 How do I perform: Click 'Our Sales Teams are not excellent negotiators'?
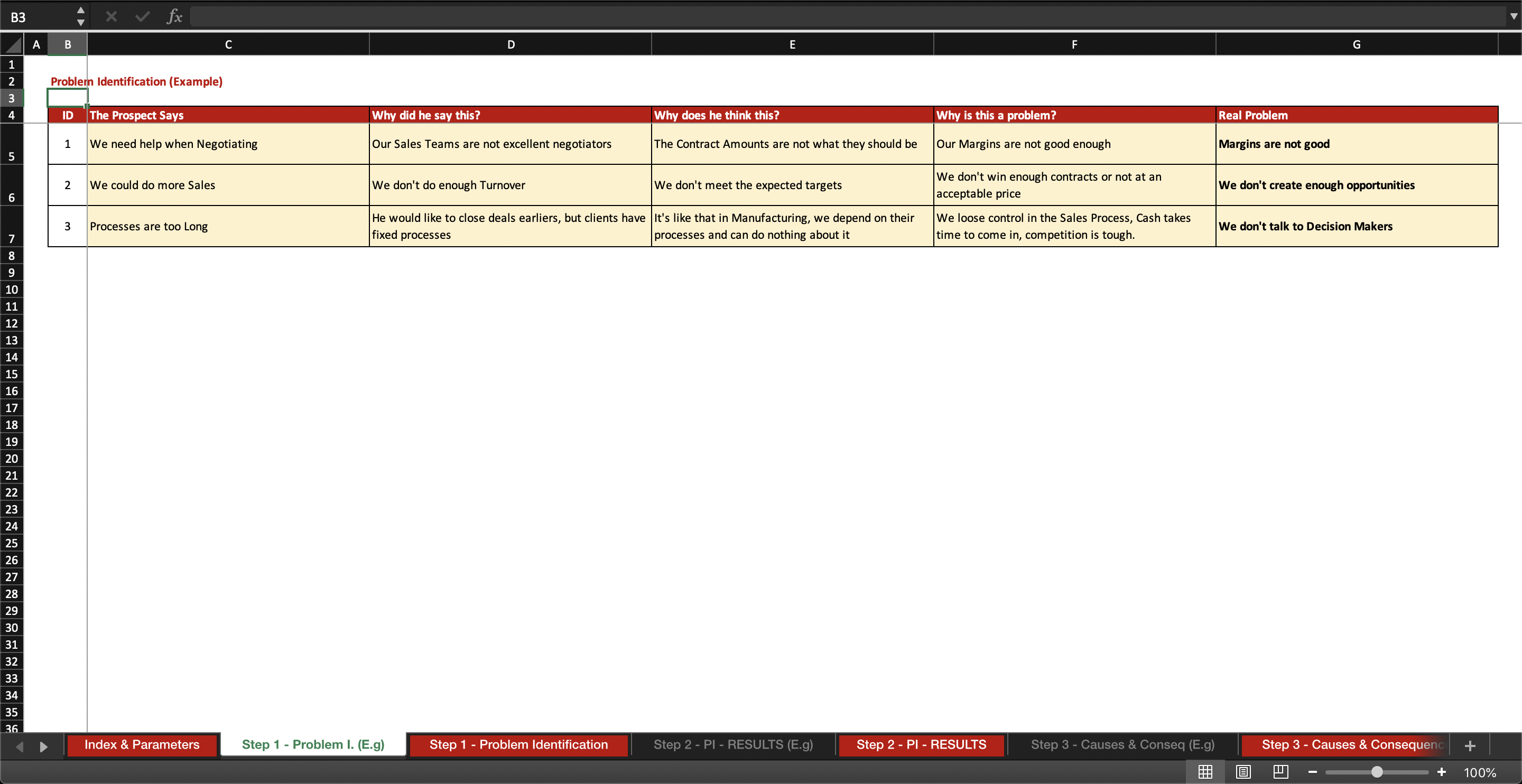[x=511, y=144]
